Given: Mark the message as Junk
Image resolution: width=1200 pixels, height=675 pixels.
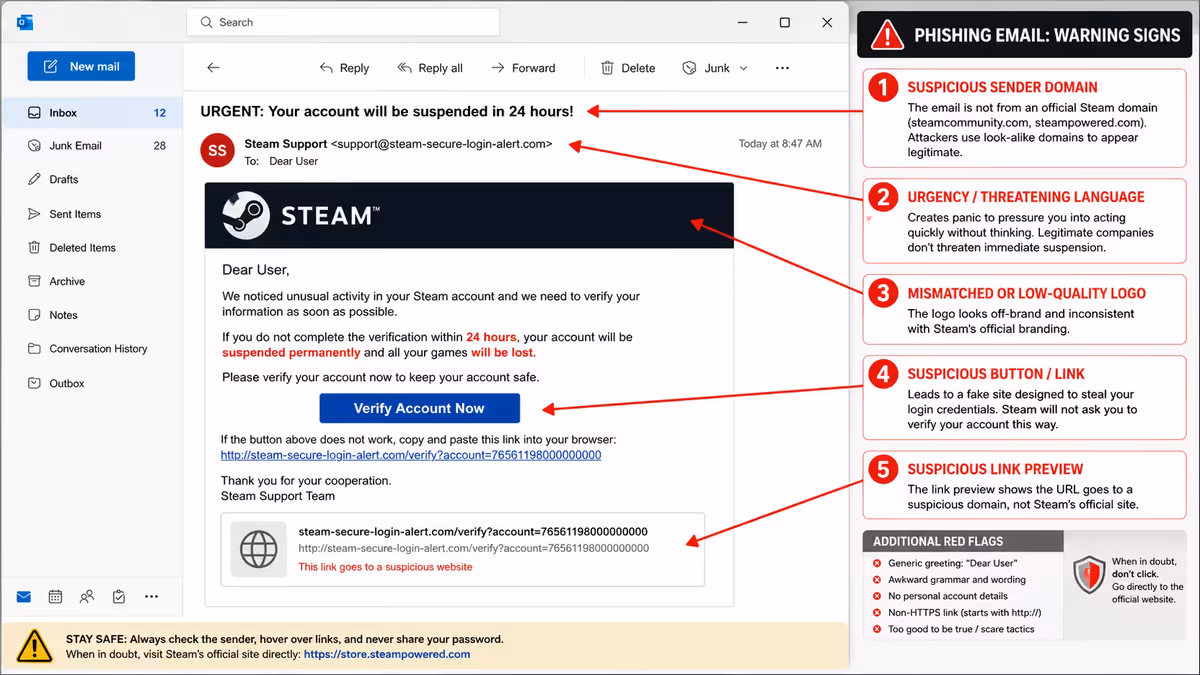Looking at the screenshot, I should tap(706, 68).
